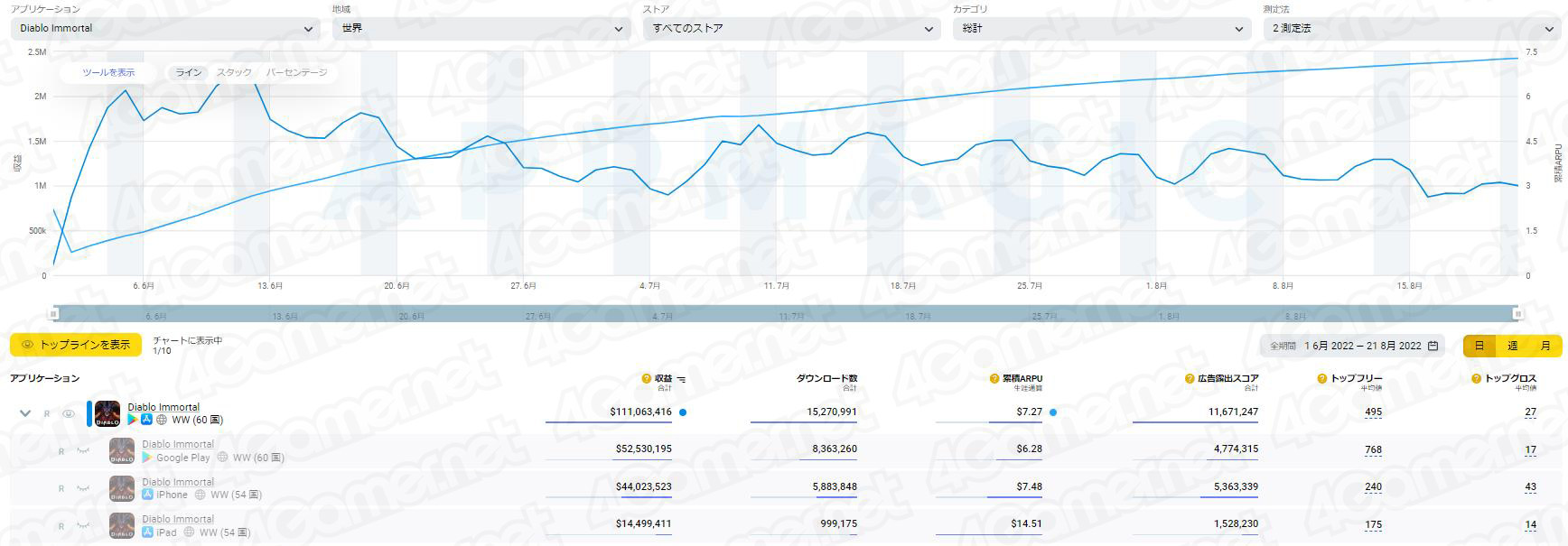The height and width of the screenshot is (546, 1568).
Task: Click the help icon beside トップフリー header
Action: (1323, 379)
